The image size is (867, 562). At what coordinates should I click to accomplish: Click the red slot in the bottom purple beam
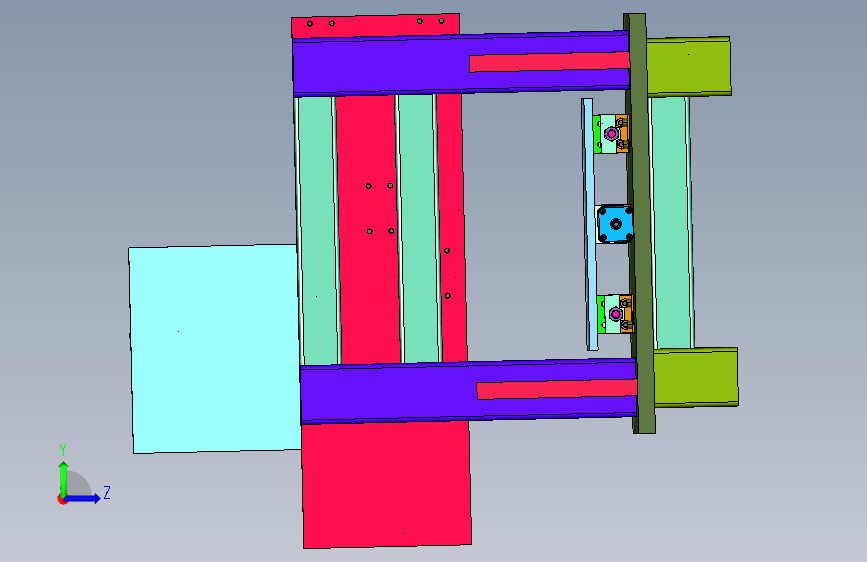[556, 389]
